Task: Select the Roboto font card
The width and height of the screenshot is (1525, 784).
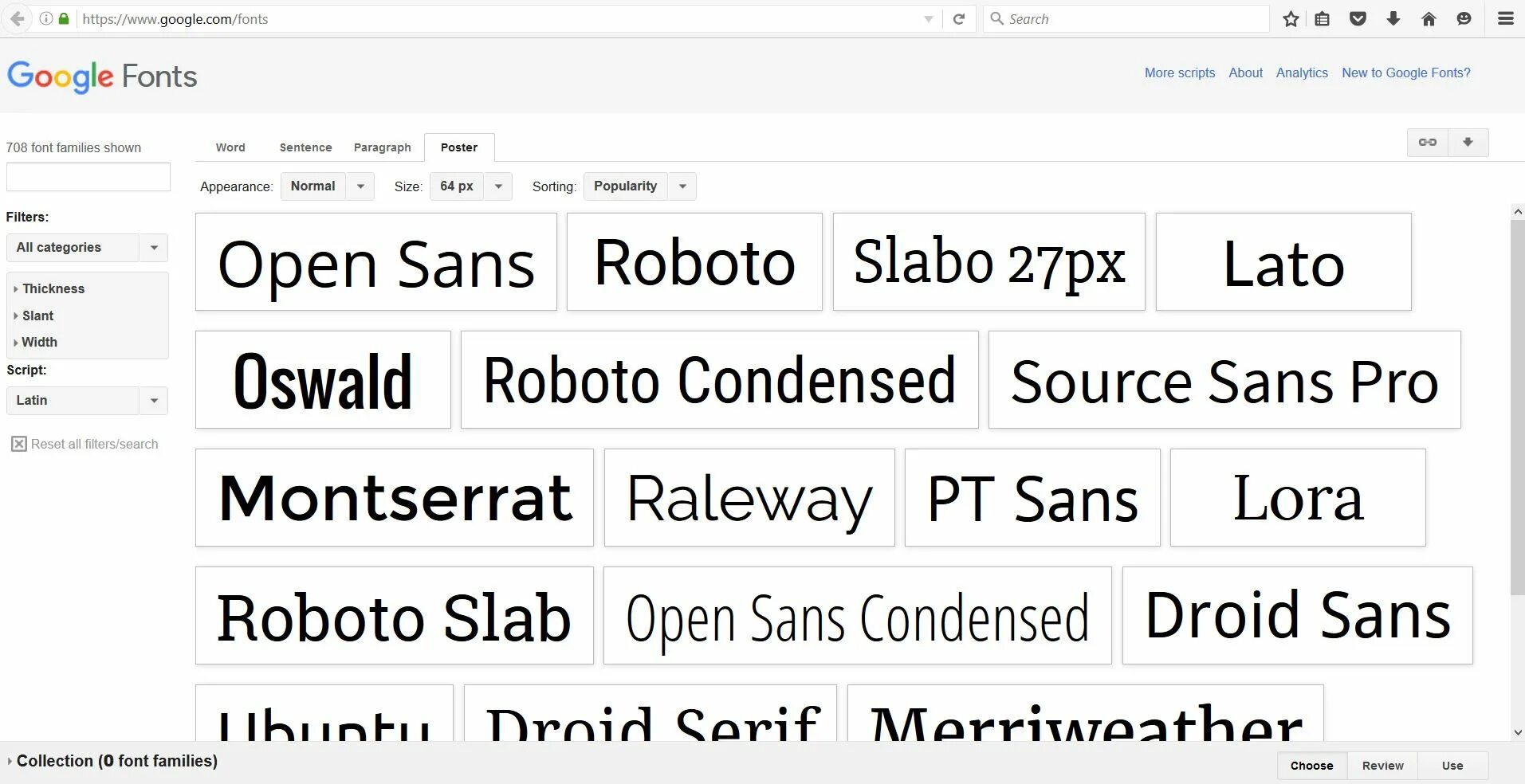Action: click(694, 262)
